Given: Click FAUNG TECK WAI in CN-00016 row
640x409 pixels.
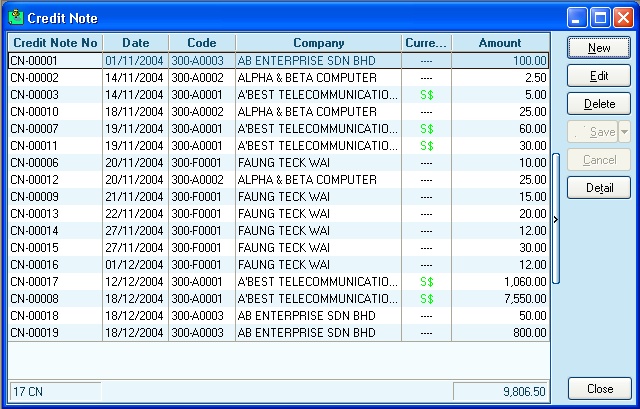Looking at the screenshot, I should [x=284, y=265].
